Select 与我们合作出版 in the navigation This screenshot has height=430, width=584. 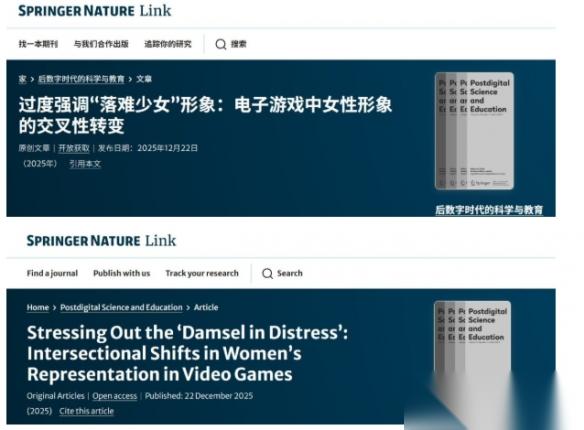tap(101, 44)
